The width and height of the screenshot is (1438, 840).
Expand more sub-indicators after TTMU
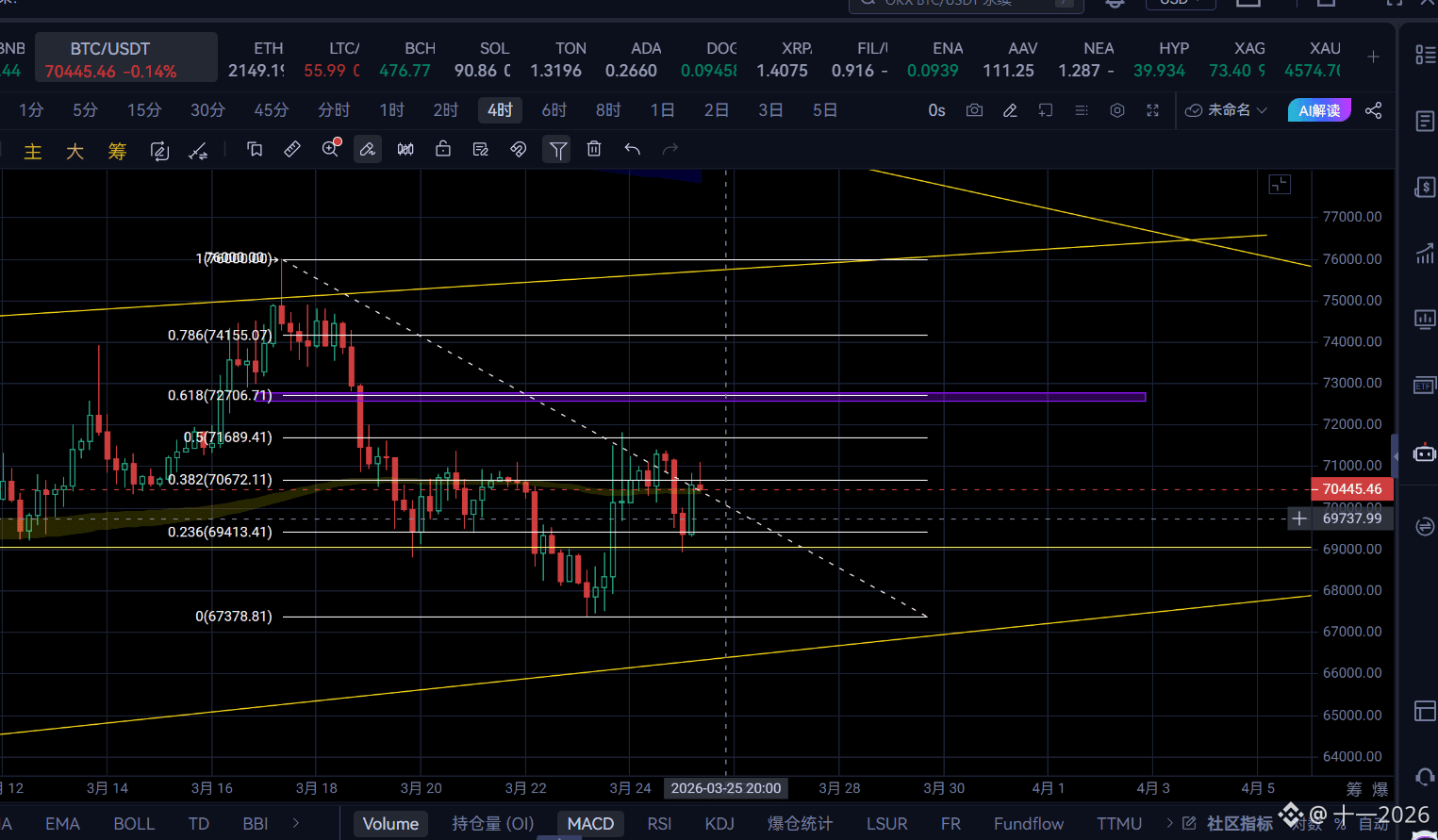click(1170, 824)
